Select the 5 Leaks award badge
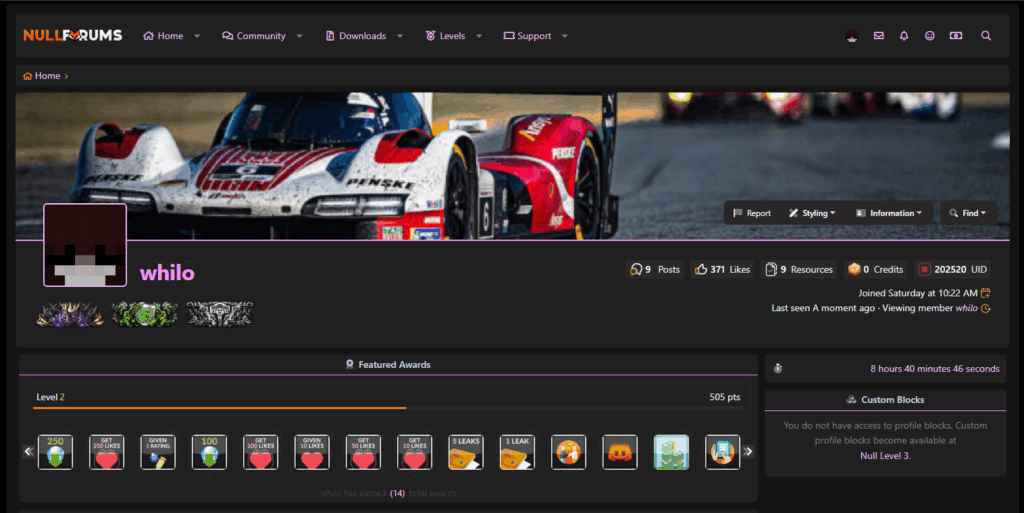Image resolution: width=1024 pixels, height=513 pixels. (x=466, y=452)
